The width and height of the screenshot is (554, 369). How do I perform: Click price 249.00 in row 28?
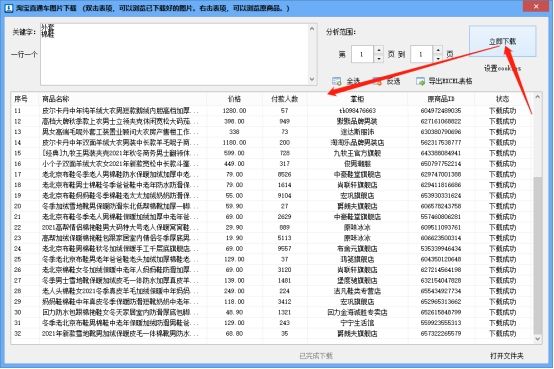[234, 291]
